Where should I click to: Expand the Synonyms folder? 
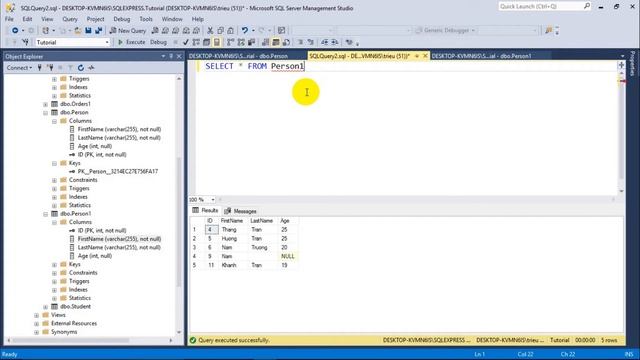37,332
